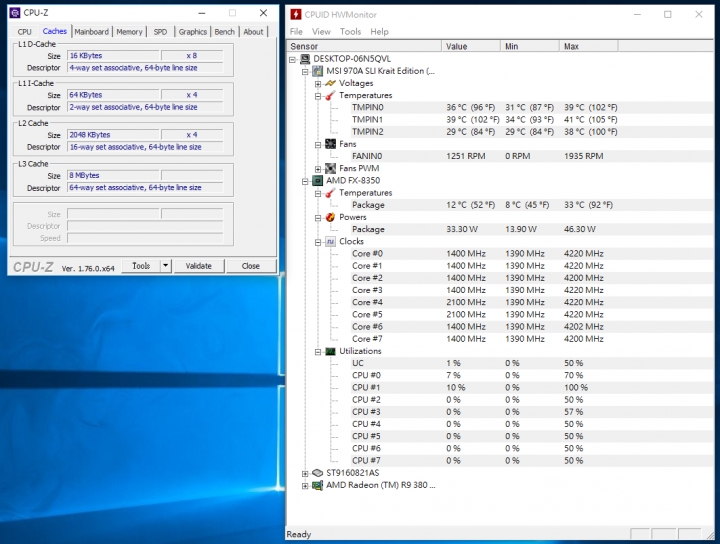Click the Powers flame icon
Image resolution: width=720 pixels, height=544 pixels.
pyautogui.click(x=331, y=217)
